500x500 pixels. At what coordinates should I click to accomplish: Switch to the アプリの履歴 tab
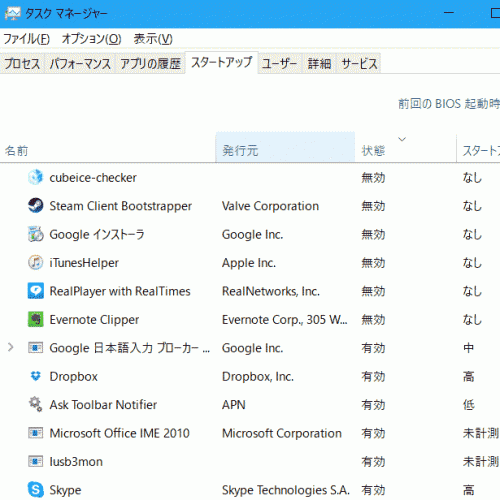[x=150, y=63]
